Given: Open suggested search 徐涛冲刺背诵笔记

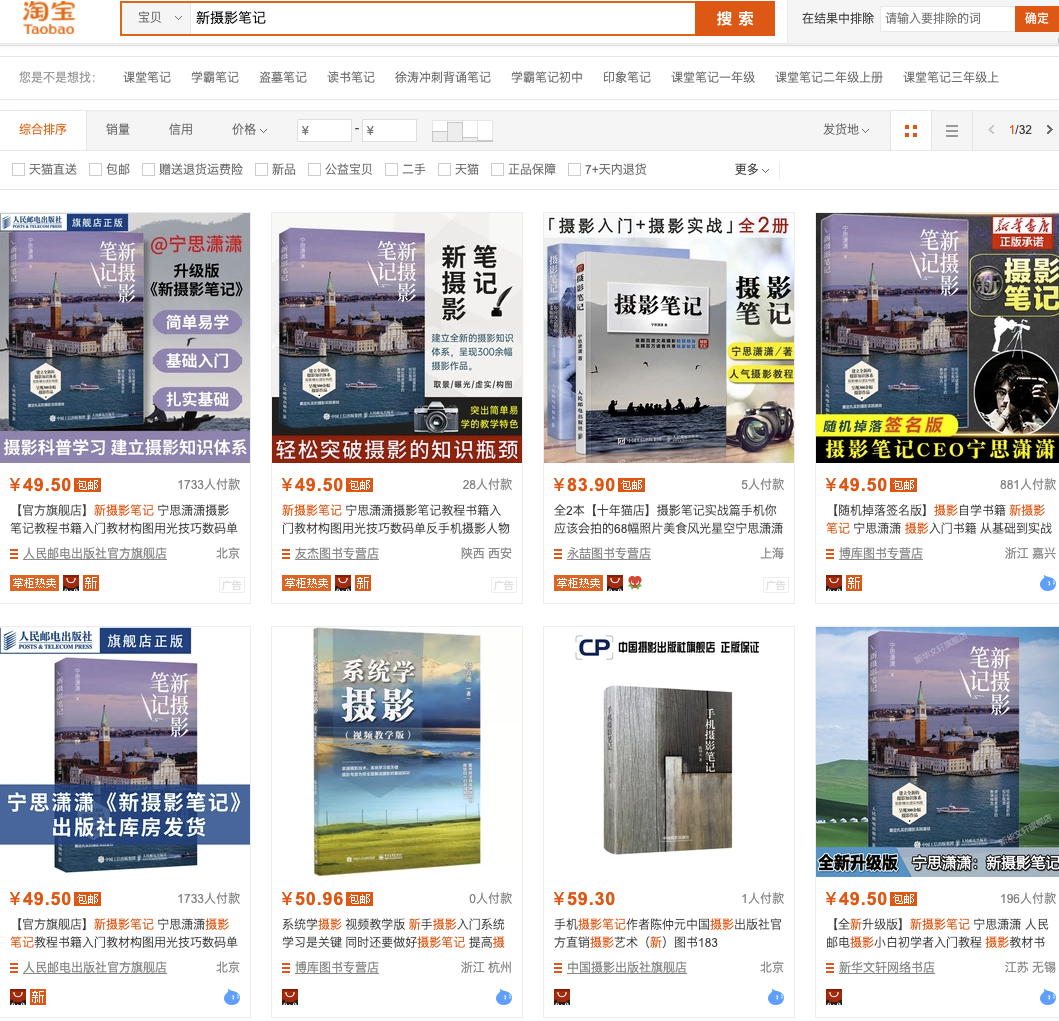Looking at the screenshot, I should [x=442, y=78].
